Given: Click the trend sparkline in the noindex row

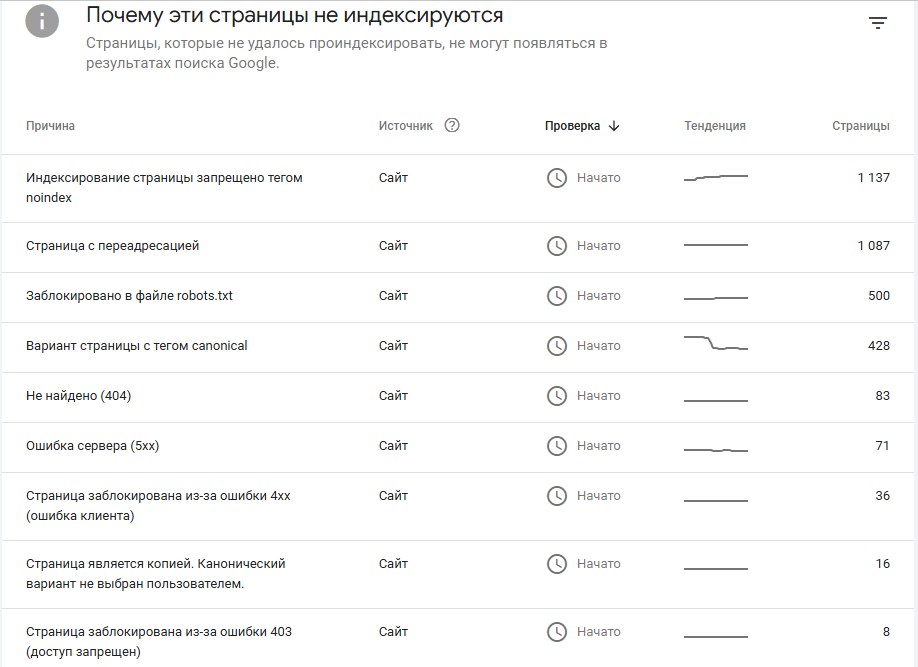Looking at the screenshot, I should [715, 177].
